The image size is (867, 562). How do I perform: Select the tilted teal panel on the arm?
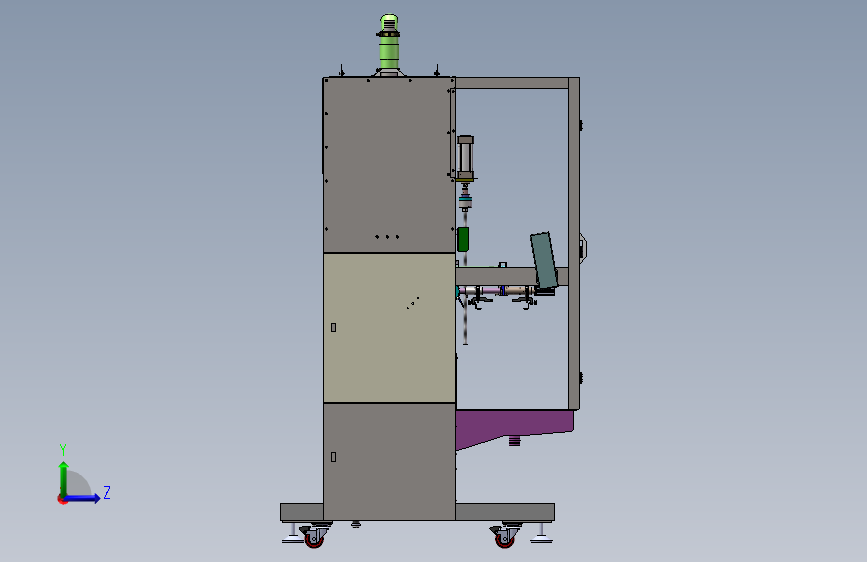click(544, 261)
